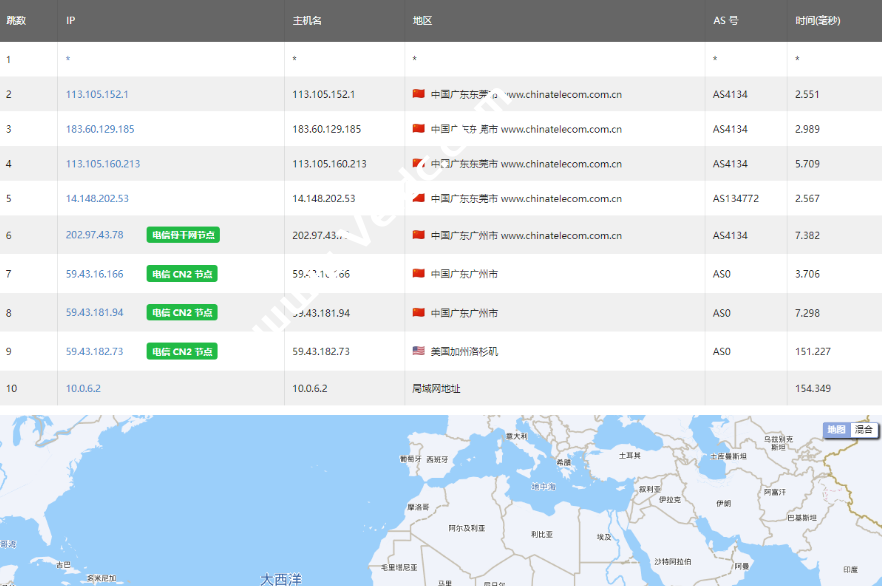Click the CN2 badge beside 59.43.182.73
Screen dimensions: 882x586
coord(182,352)
